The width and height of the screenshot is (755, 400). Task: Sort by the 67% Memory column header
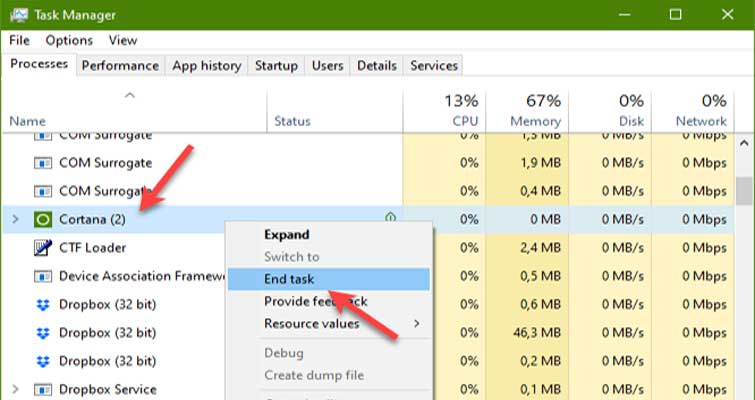527,111
